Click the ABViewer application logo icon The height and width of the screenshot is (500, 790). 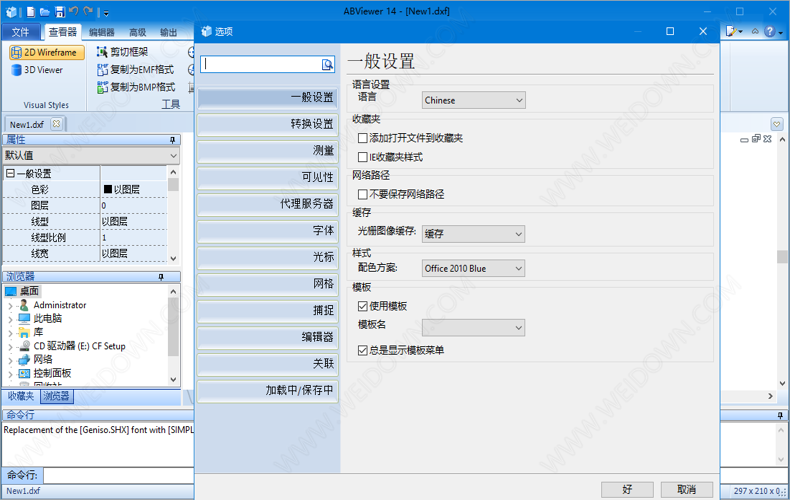pos(11,12)
